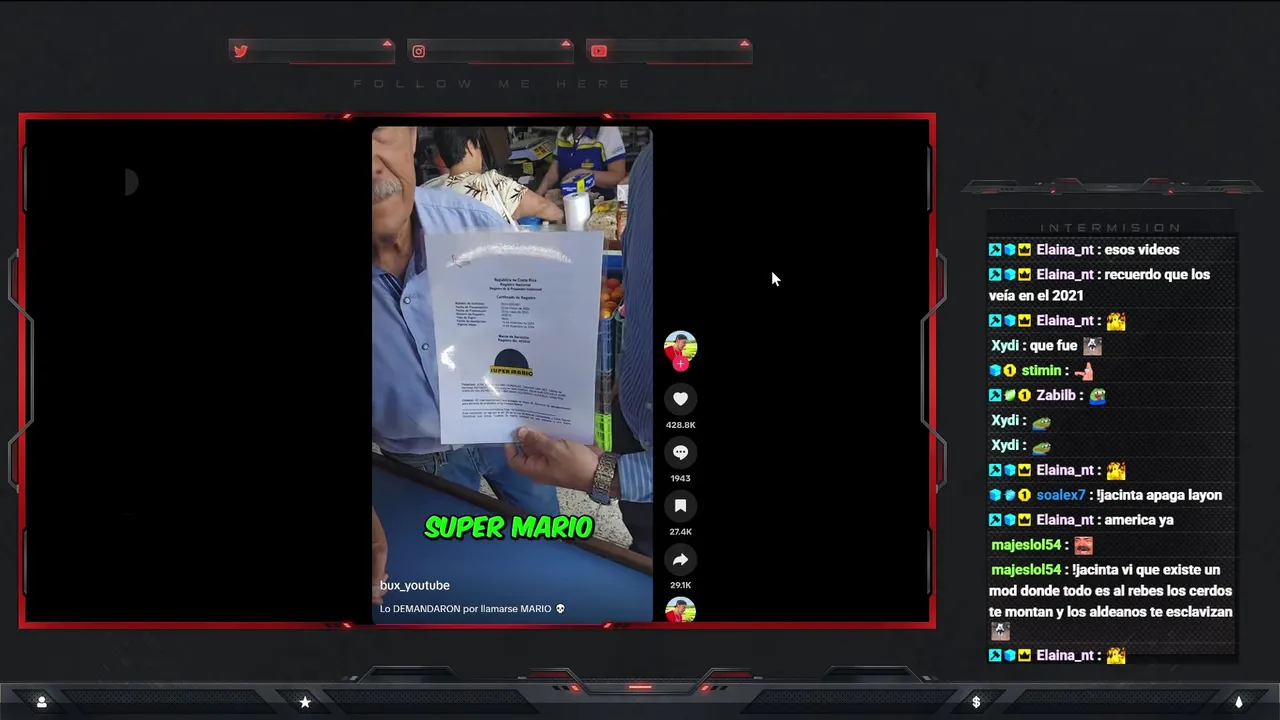
Task: Click the Zabilb username in chat
Action: (1056, 396)
